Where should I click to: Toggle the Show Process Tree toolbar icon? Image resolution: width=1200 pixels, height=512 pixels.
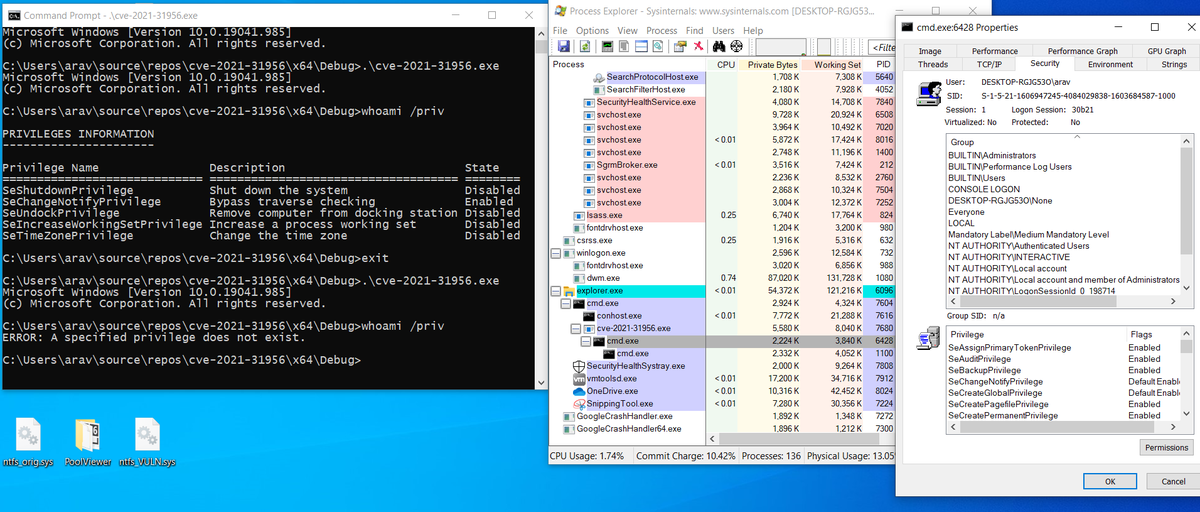click(624, 46)
